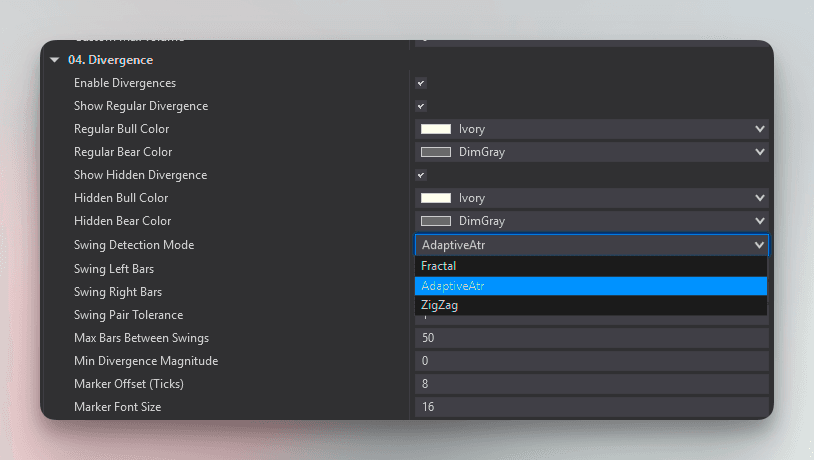This screenshot has width=814, height=460.
Task: Open Hidden Bull Color dropdown
Action: [759, 198]
